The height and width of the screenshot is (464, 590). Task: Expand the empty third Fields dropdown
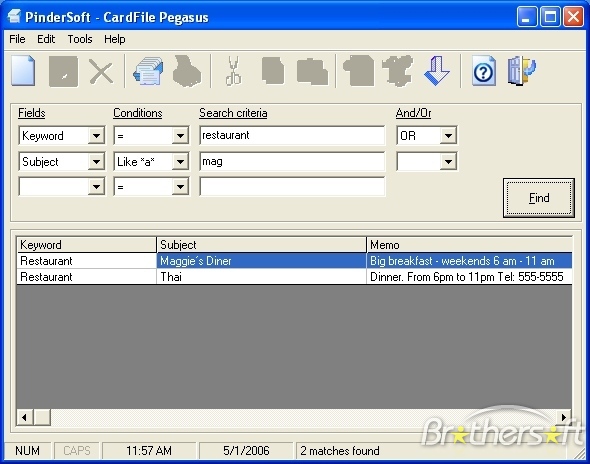pos(96,187)
